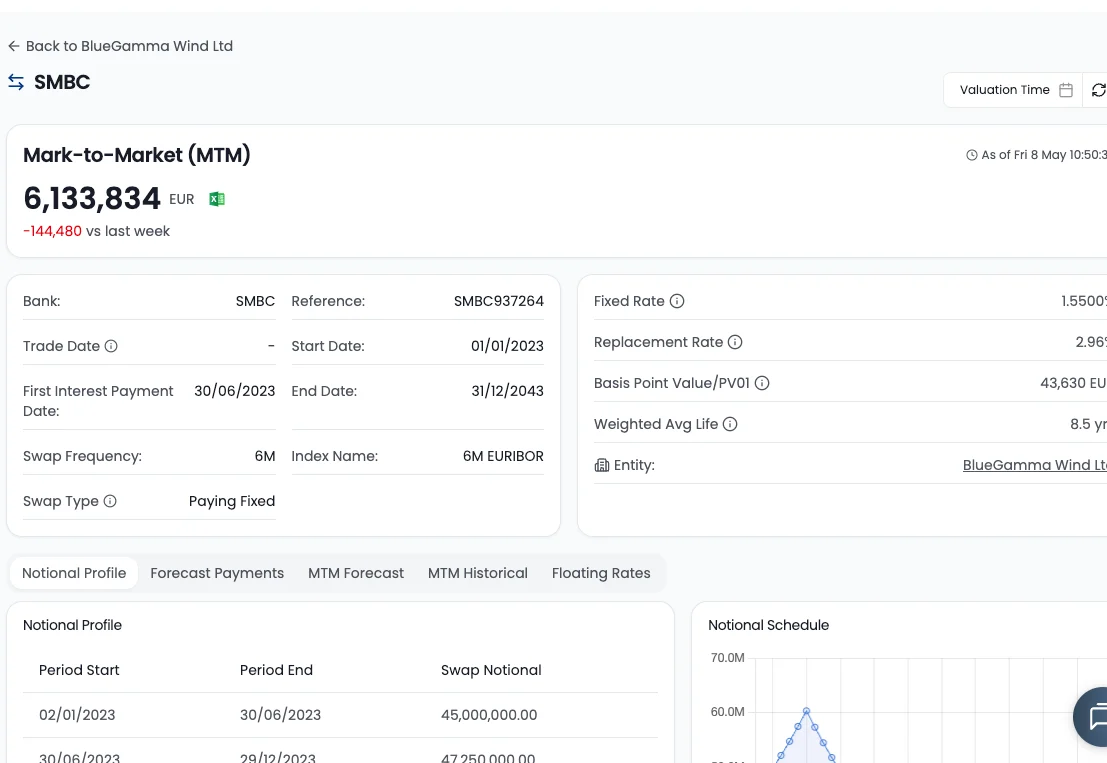This screenshot has height=763, width=1107.
Task: Click the reference value SMBC937264
Action: pyautogui.click(x=498, y=301)
